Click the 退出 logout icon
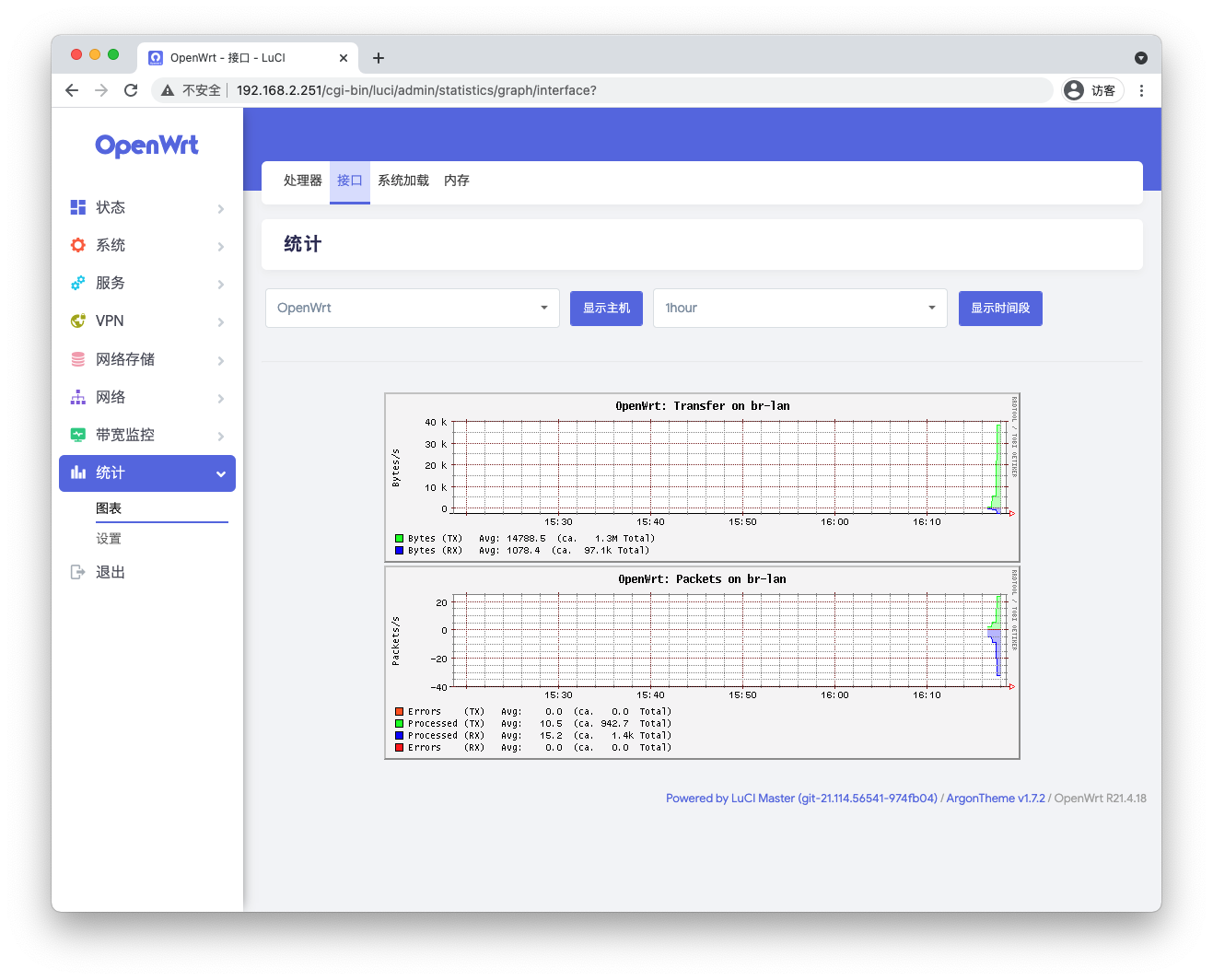1213x980 pixels. click(78, 572)
